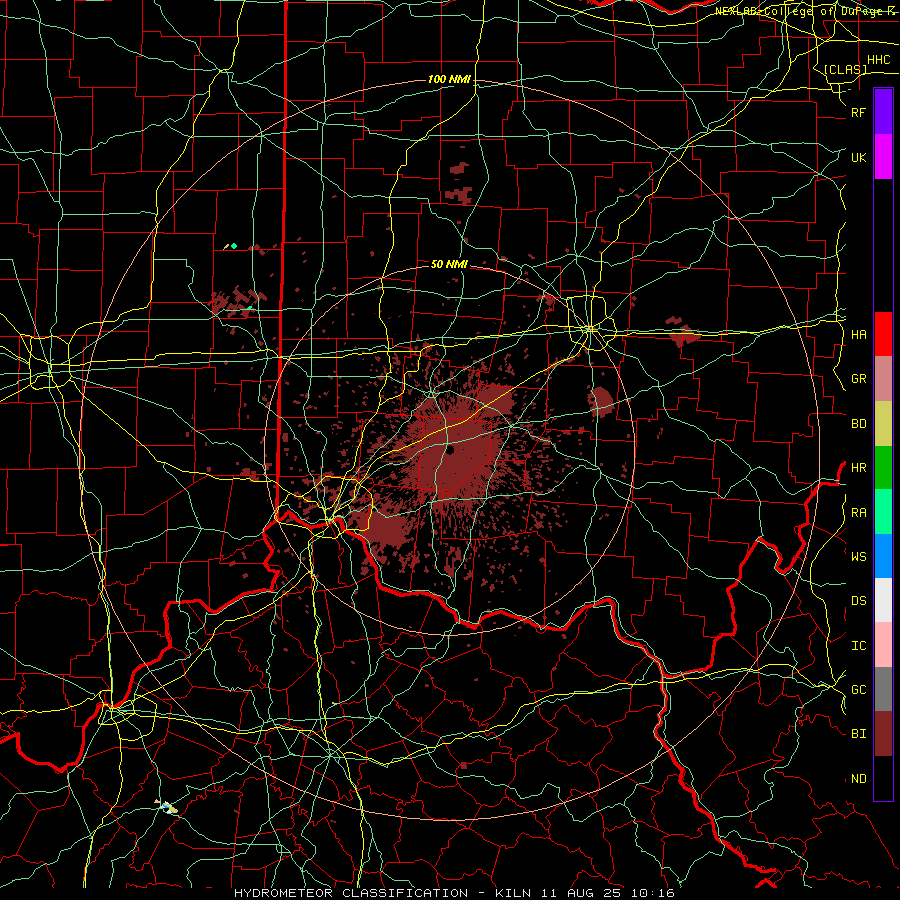Click the HHC product label
900x900 pixels.
tap(879, 60)
